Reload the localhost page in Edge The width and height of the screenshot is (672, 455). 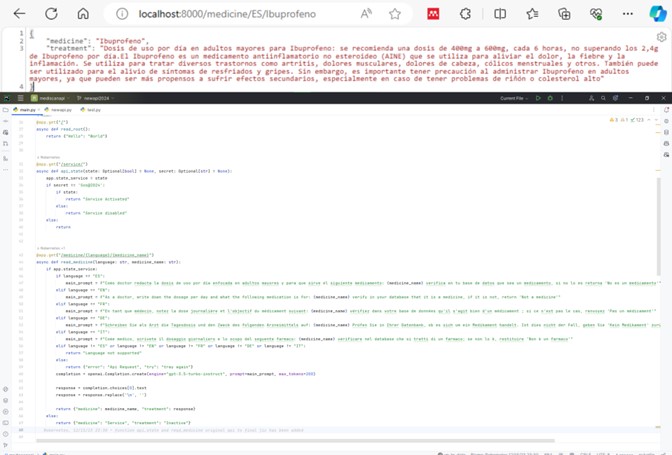[51, 14]
